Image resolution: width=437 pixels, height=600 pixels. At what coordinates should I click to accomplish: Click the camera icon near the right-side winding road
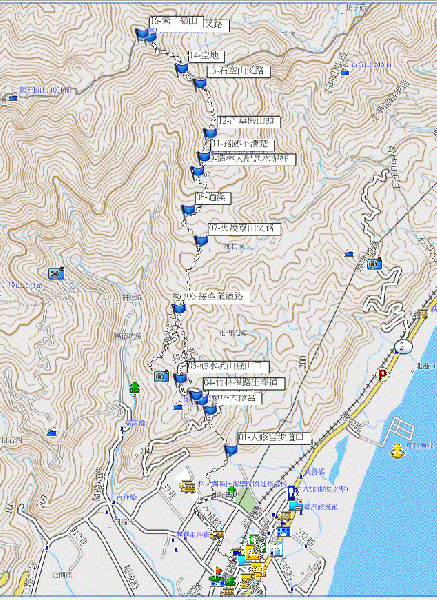click(x=374, y=263)
